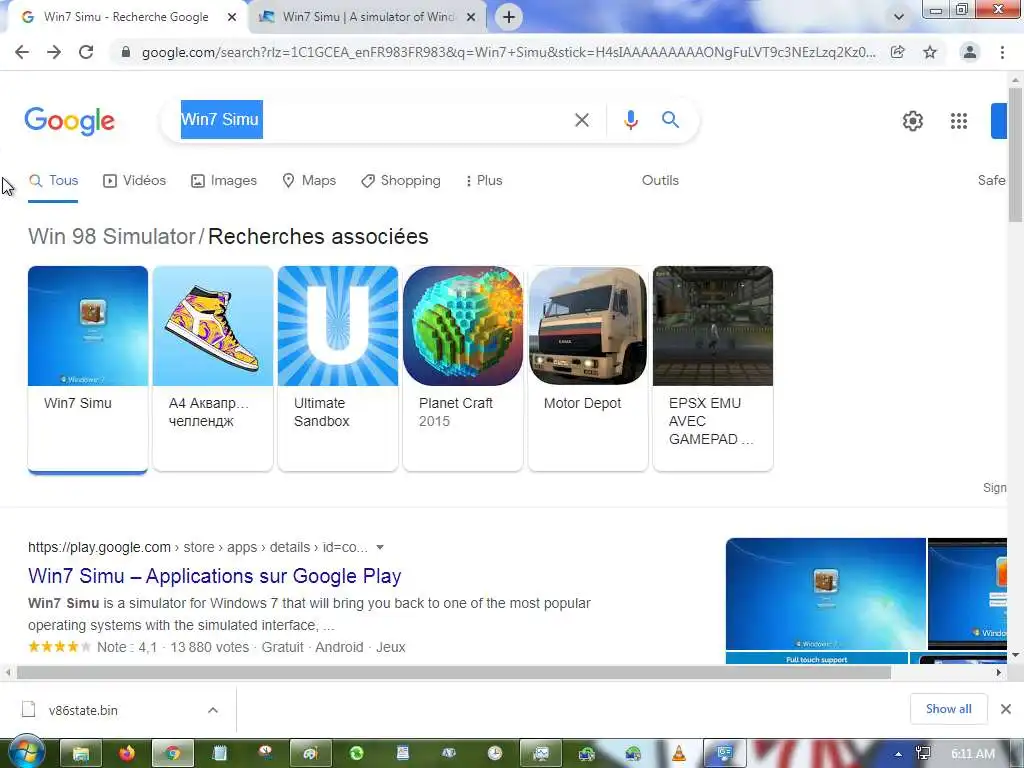Expand play.google.com result options arrow

(x=380, y=547)
